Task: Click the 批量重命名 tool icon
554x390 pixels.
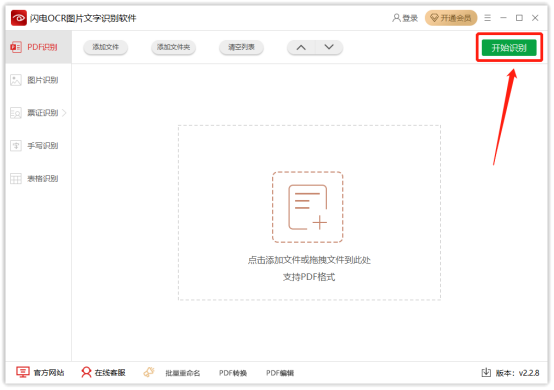Action: point(149,372)
